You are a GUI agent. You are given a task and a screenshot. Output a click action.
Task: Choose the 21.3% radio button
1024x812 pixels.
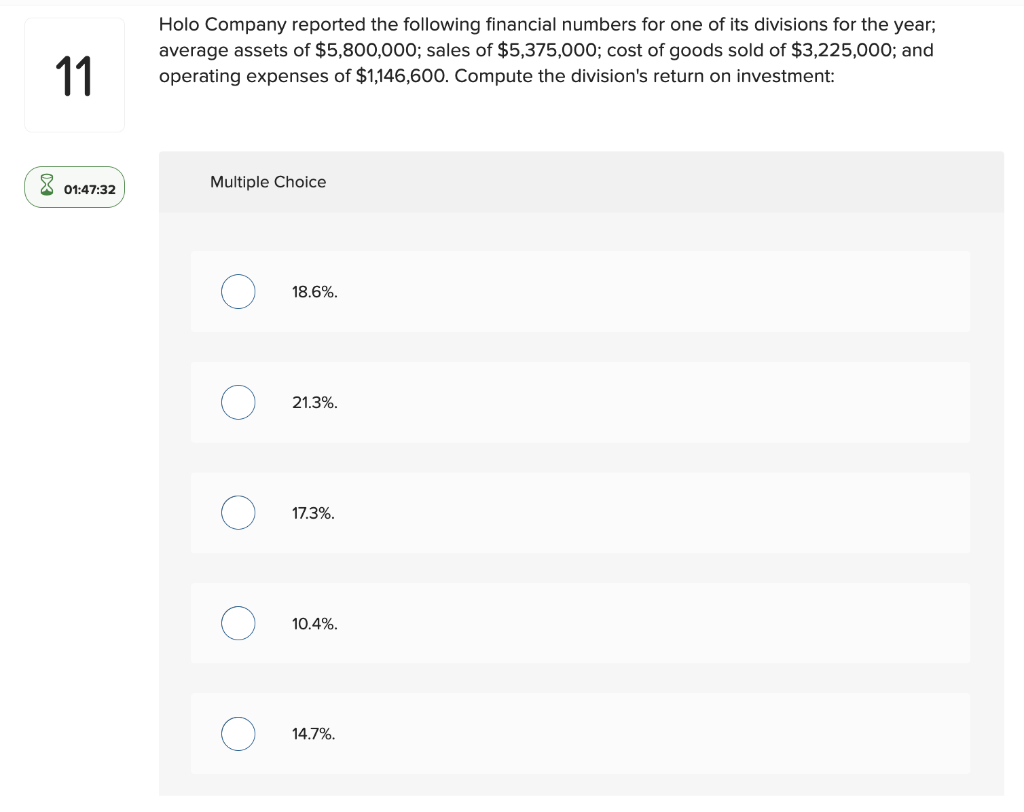point(238,402)
